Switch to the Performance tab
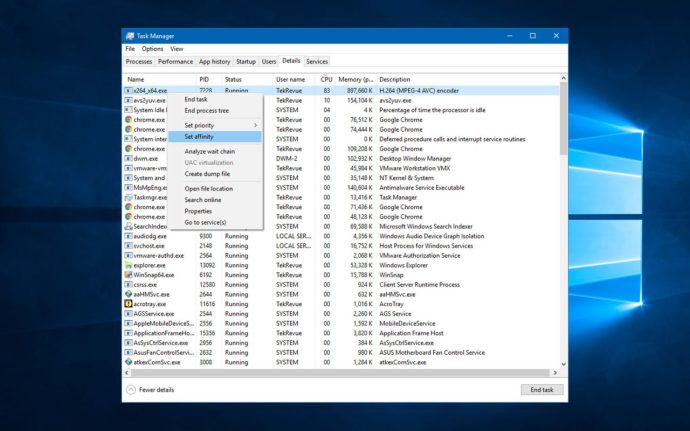This screenshot has width=690, height=431. (x=175, y=61)
